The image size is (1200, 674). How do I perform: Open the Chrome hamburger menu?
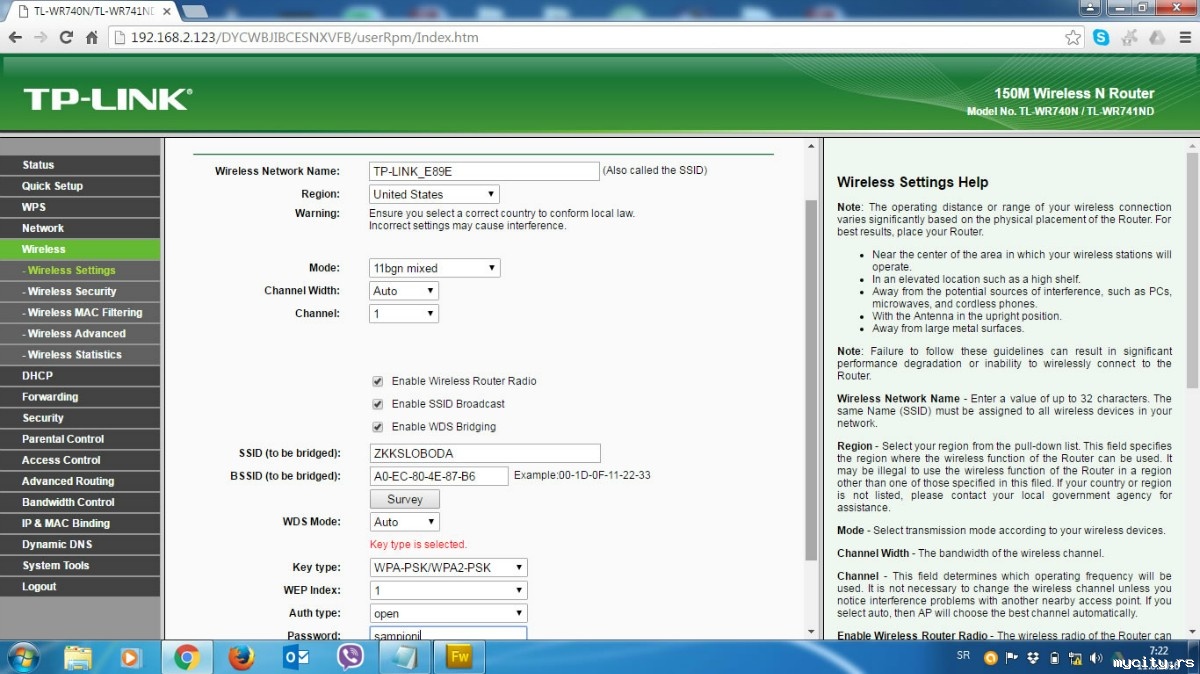(x=1185, y=37)
